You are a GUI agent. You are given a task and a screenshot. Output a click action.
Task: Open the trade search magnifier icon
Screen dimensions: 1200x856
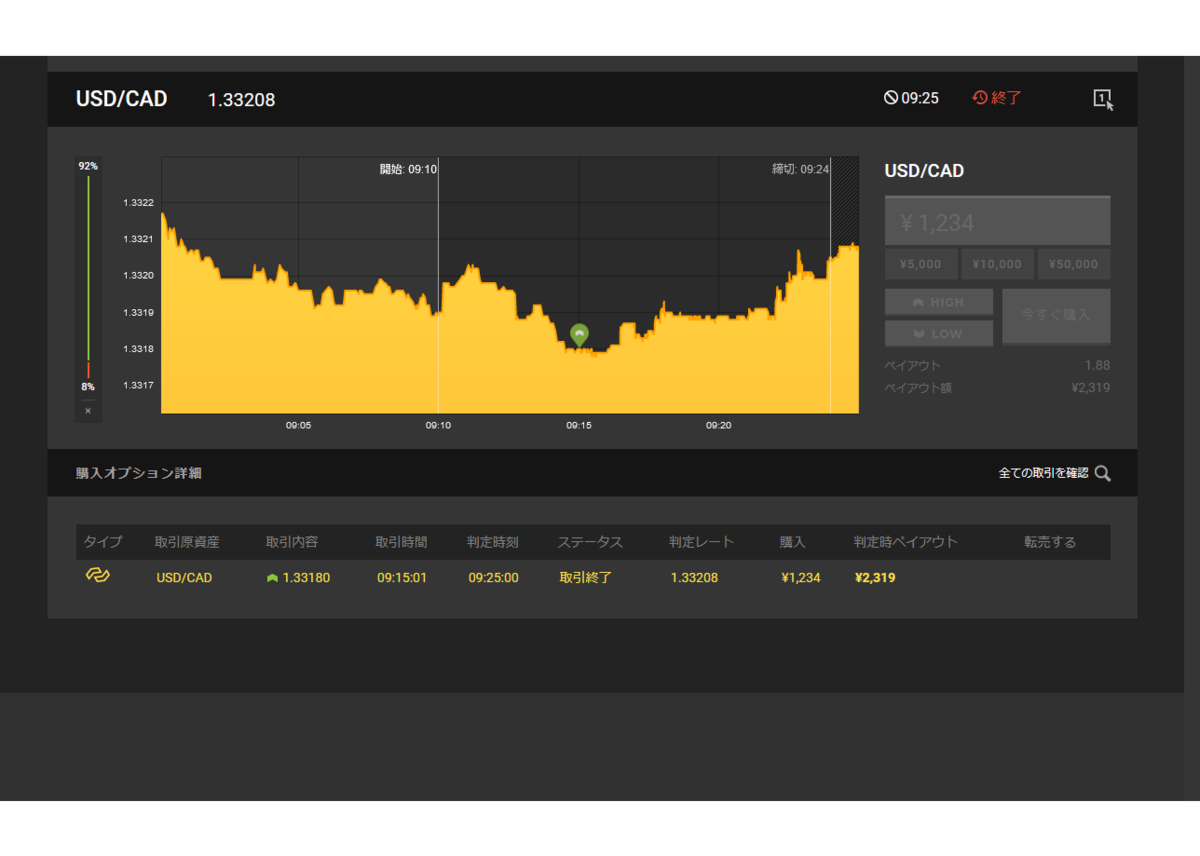[1102, 473]
